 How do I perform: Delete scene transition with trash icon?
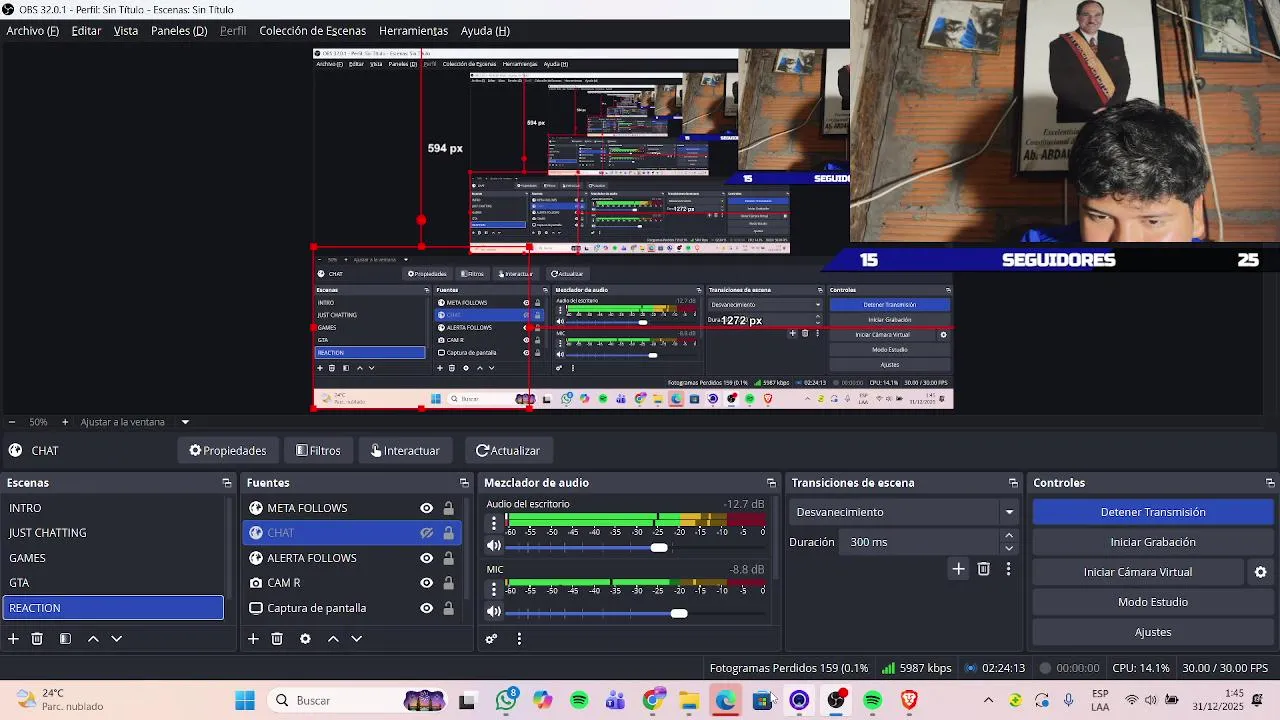coord(983,568)
